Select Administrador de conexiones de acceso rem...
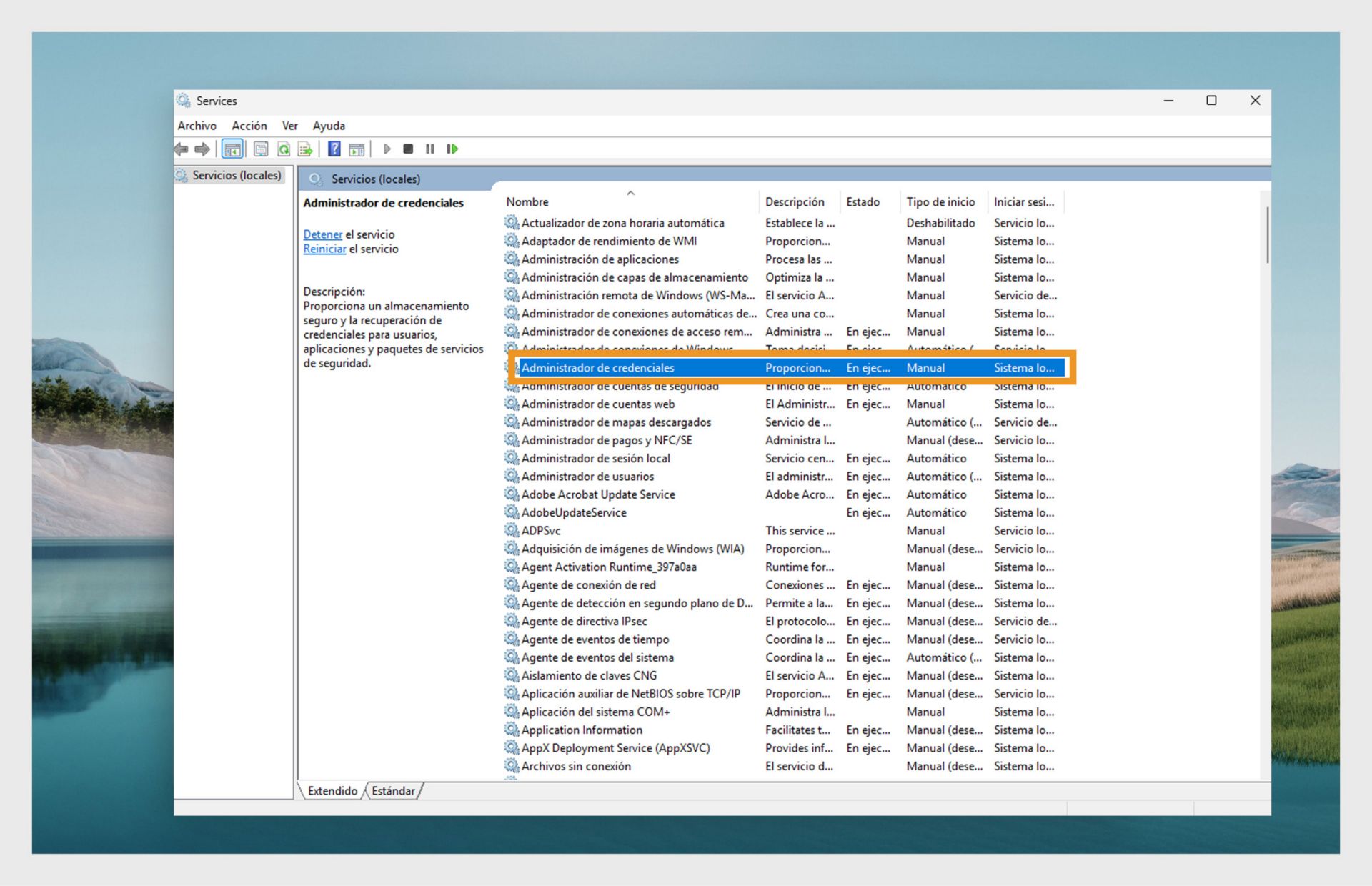 (637, 332)
